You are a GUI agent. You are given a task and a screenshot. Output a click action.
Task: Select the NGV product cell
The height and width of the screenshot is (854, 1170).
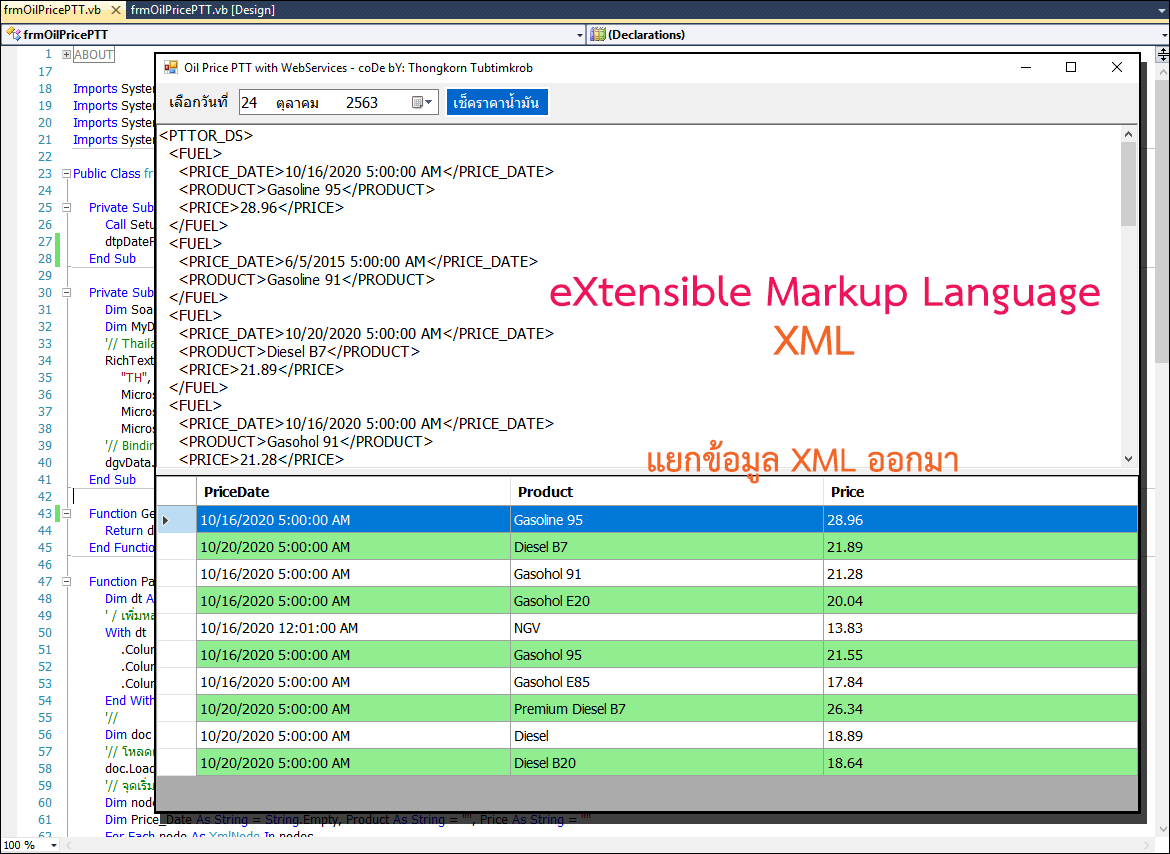pyautogui.click(x=666, y=628)
